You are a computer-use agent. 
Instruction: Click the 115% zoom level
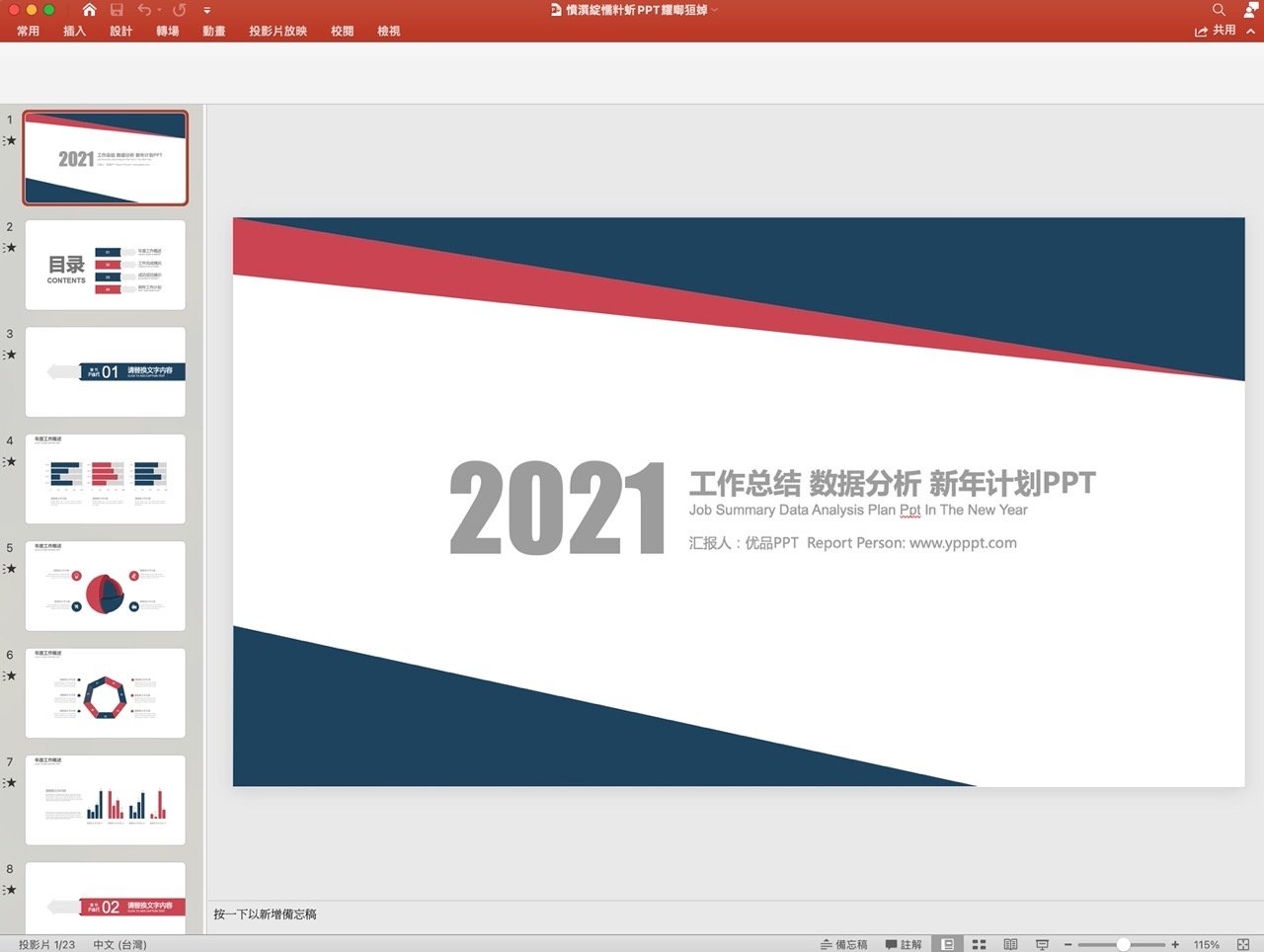pyautogui.click(x=1206, y=945)
